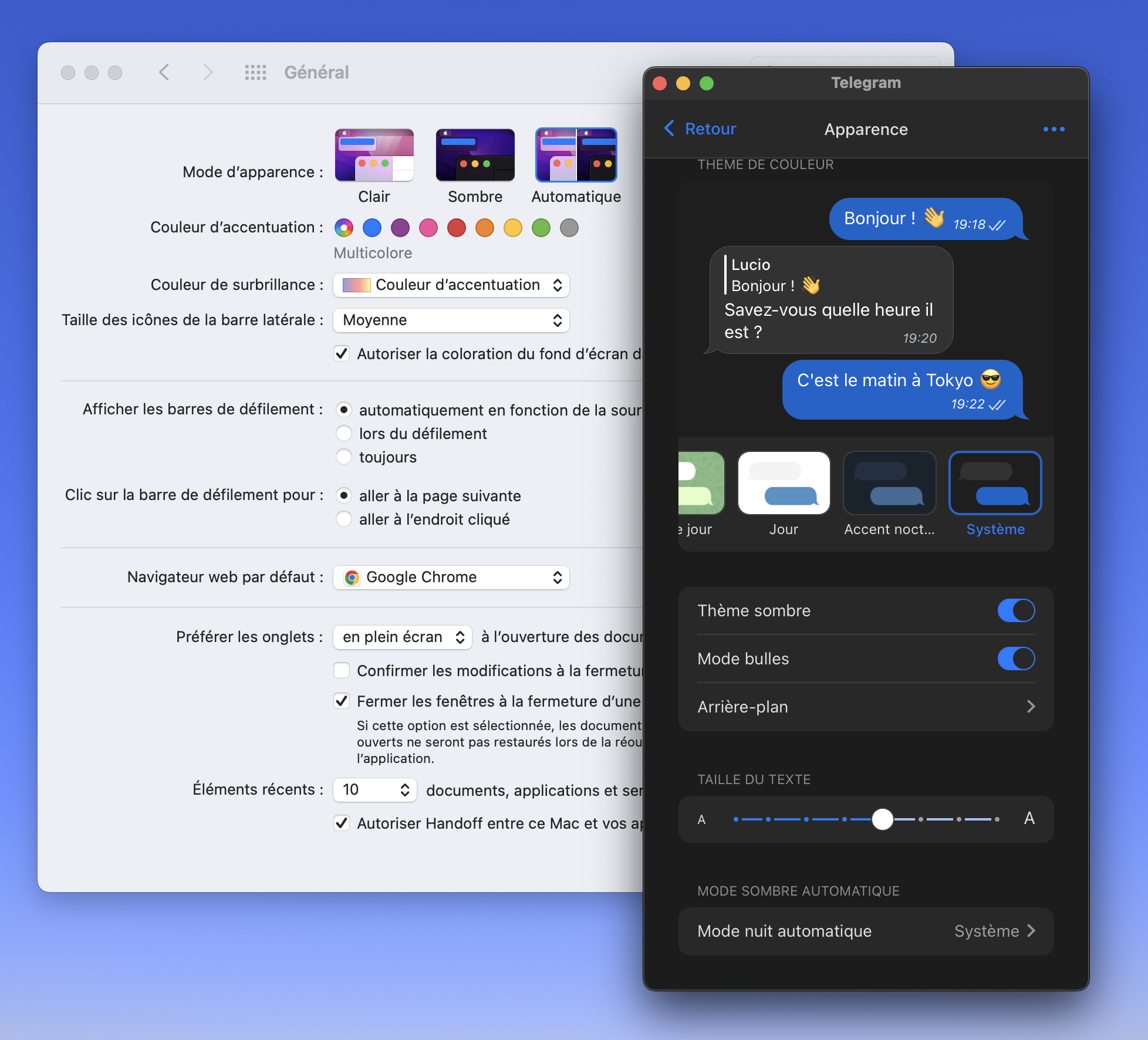Select the Sombre appearance mode thumbnail

click(x=475, y=156)
